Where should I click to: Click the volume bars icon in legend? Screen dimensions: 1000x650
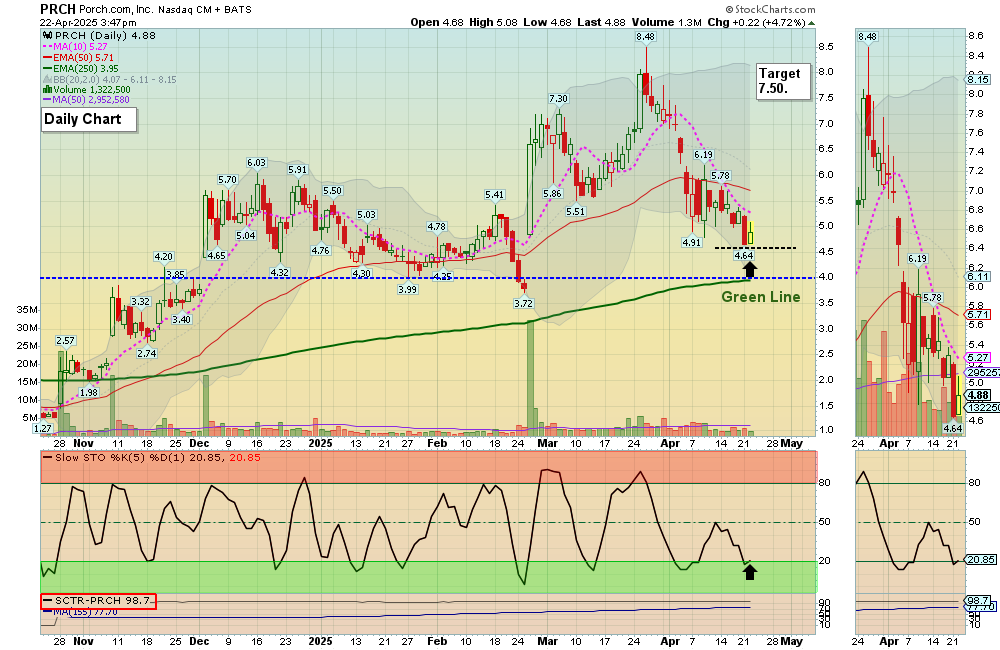pyautogui.click(x=47, y=90)
